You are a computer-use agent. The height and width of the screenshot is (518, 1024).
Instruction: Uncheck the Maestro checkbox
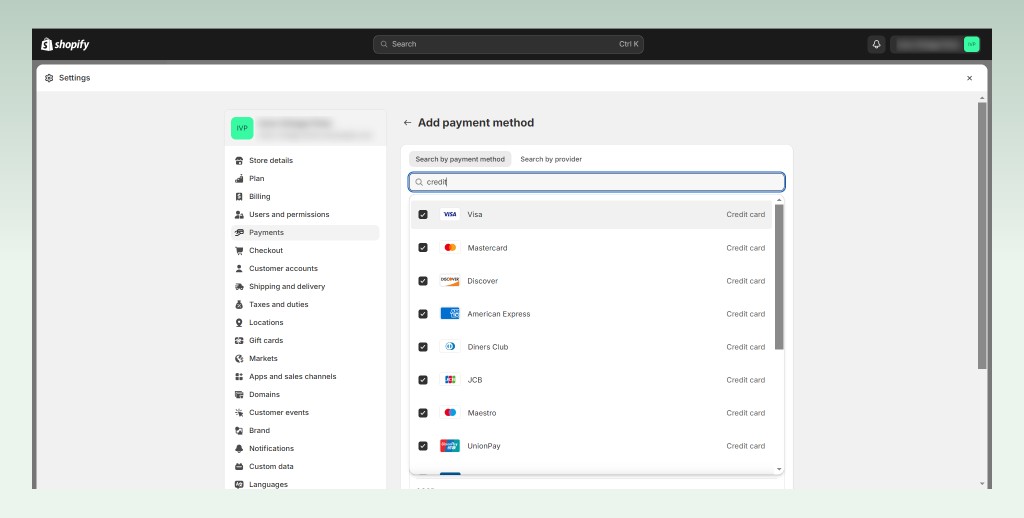tap(423, 413)
